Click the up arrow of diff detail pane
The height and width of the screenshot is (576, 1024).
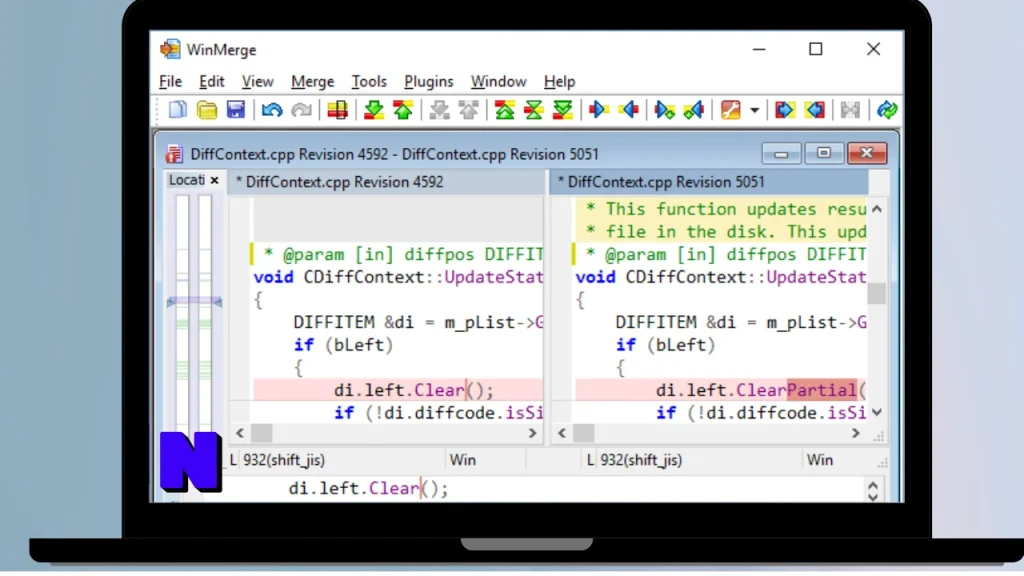pyautogui.click(x=873, y=485)
